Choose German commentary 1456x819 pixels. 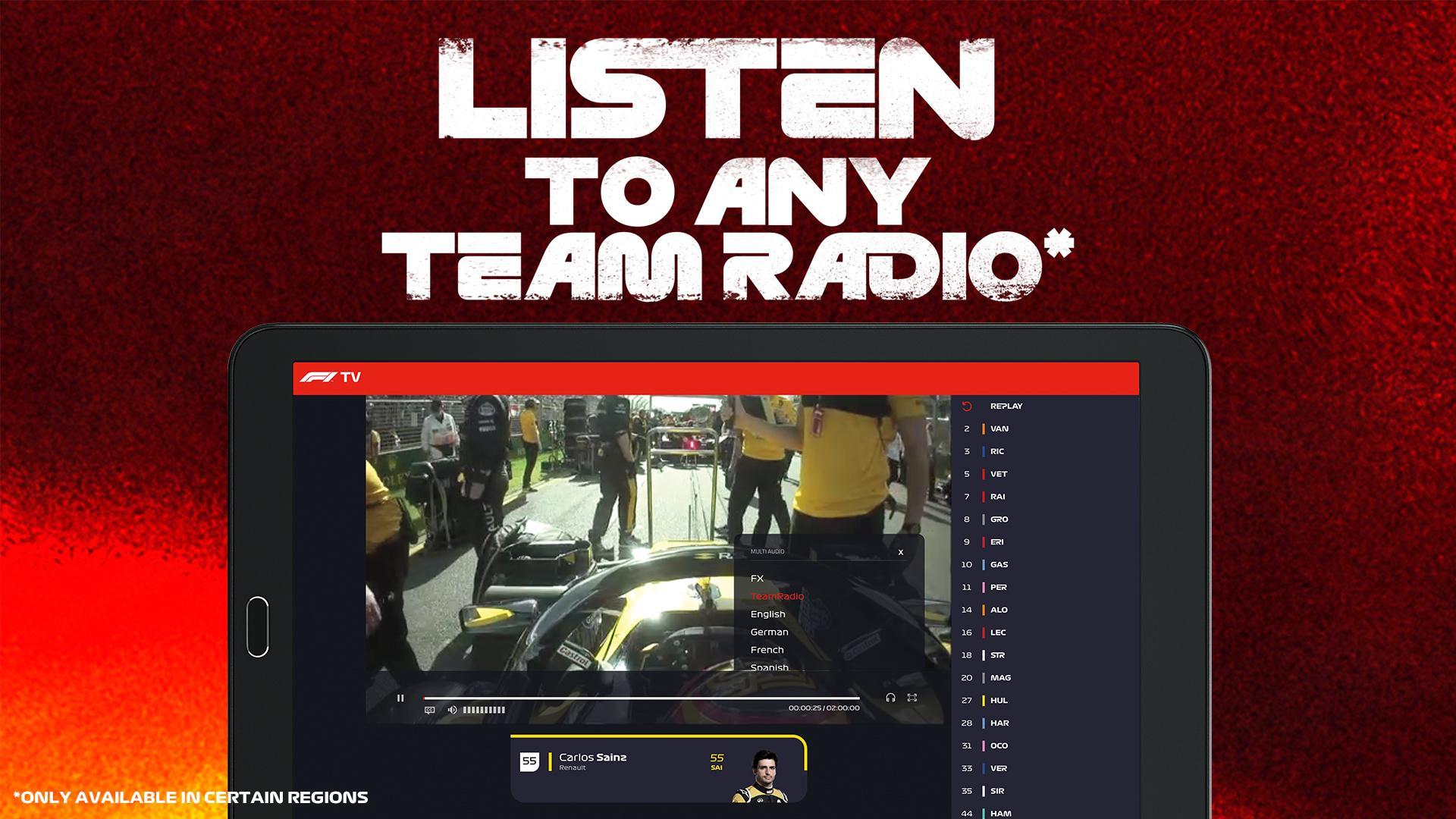tap(769, 632)
